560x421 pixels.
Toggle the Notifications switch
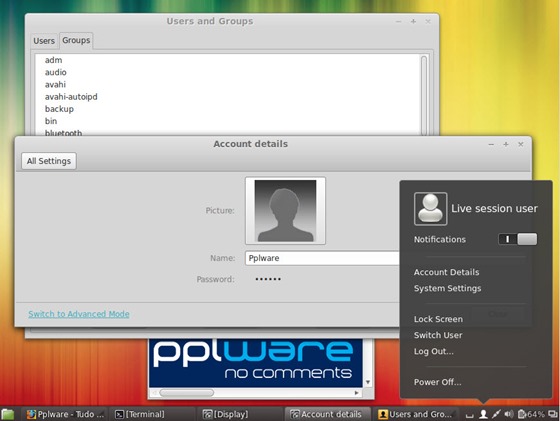[518, 239]
